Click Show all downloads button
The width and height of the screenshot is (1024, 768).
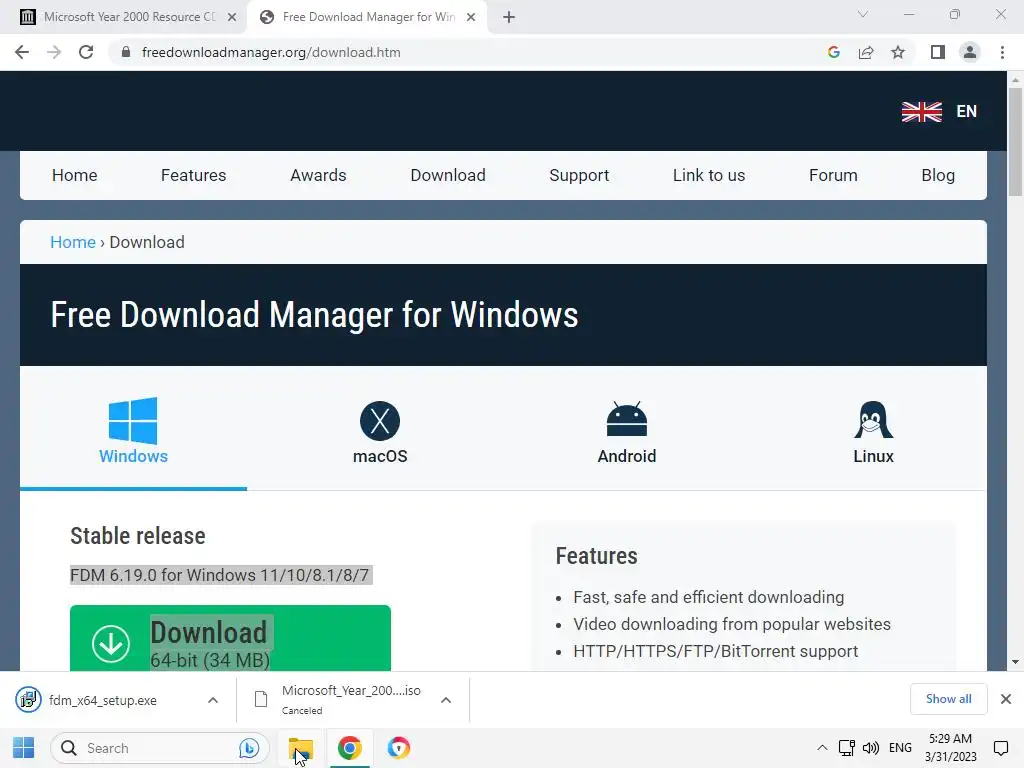pos(948,699)
